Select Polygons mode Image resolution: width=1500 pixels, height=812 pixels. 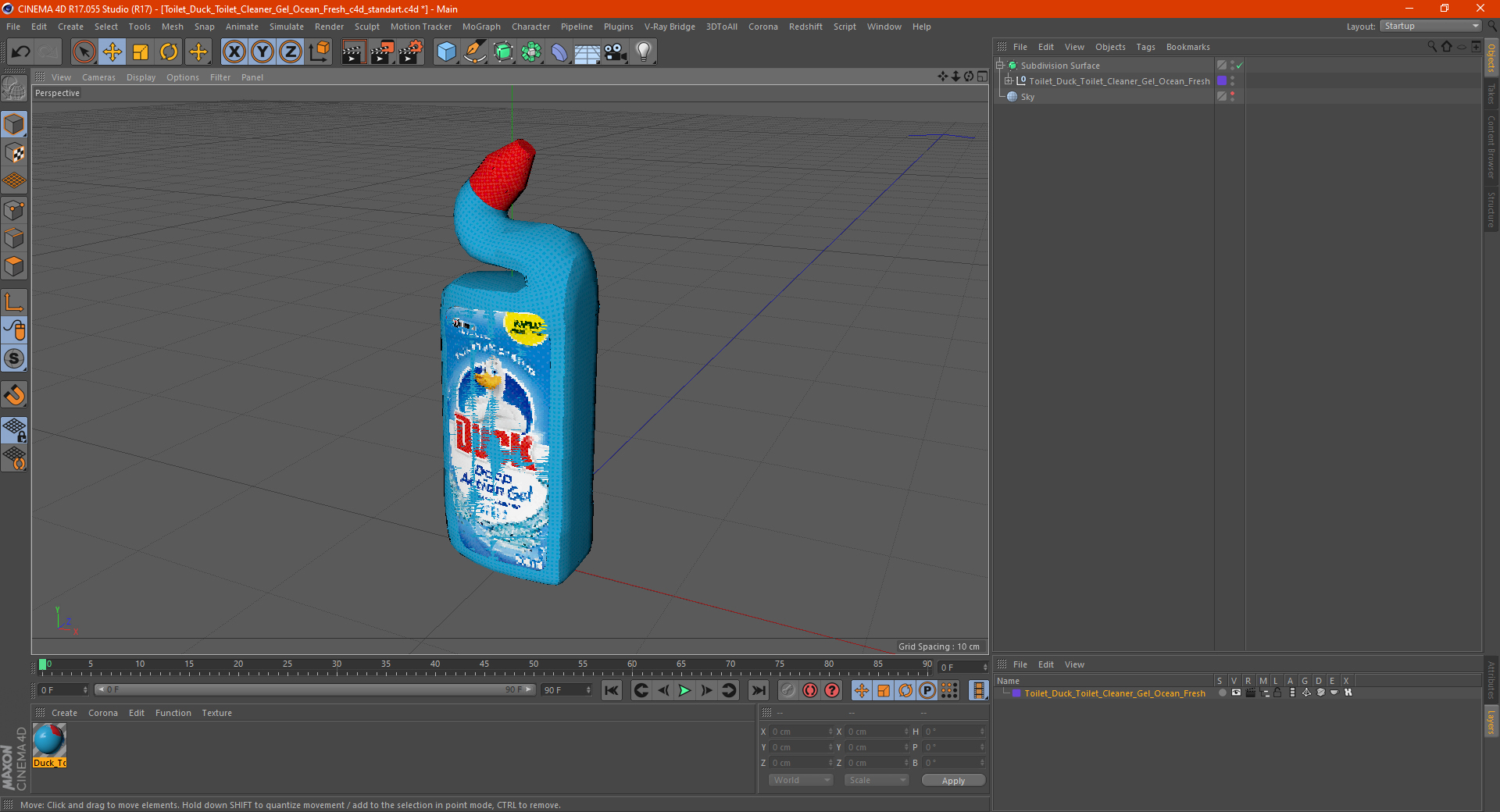tap(14, 266)
